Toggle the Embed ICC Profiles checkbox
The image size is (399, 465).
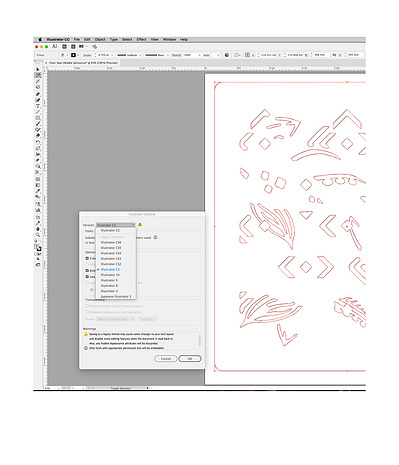pyautogui.click(x=87, y=270)
